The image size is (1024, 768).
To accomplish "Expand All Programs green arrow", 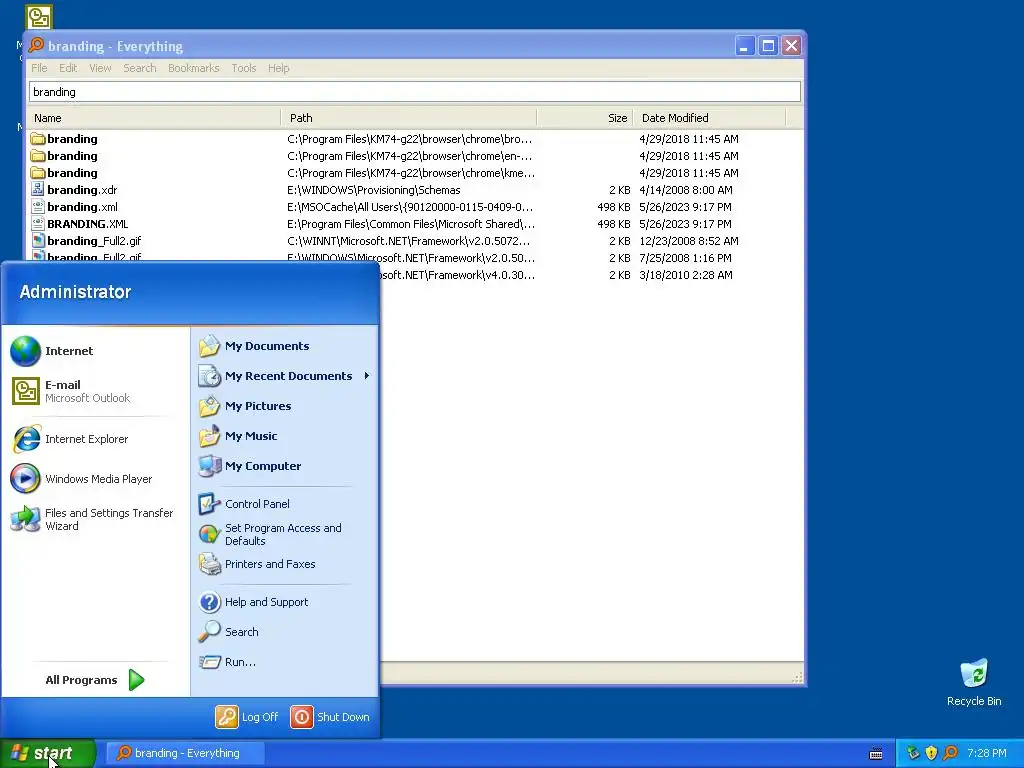I will (x=136, y=680).
